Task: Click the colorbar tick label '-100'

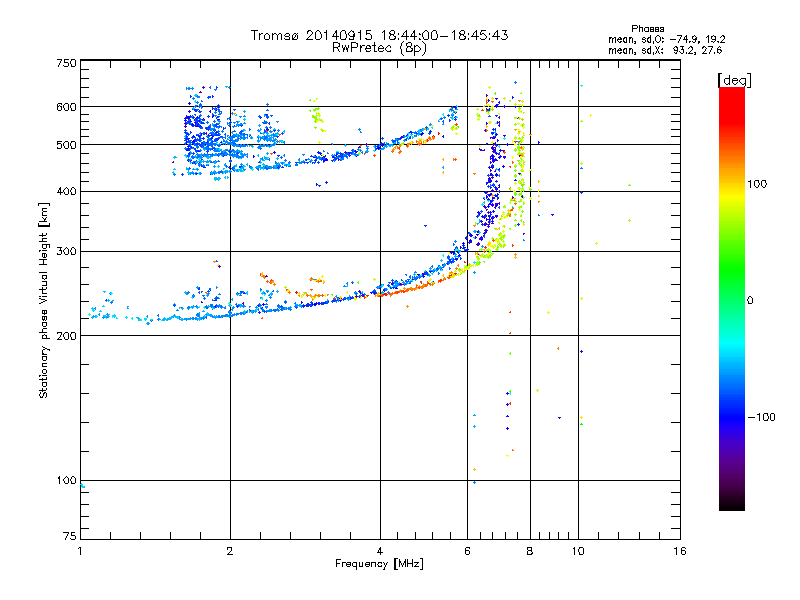Action: (761, 417)
